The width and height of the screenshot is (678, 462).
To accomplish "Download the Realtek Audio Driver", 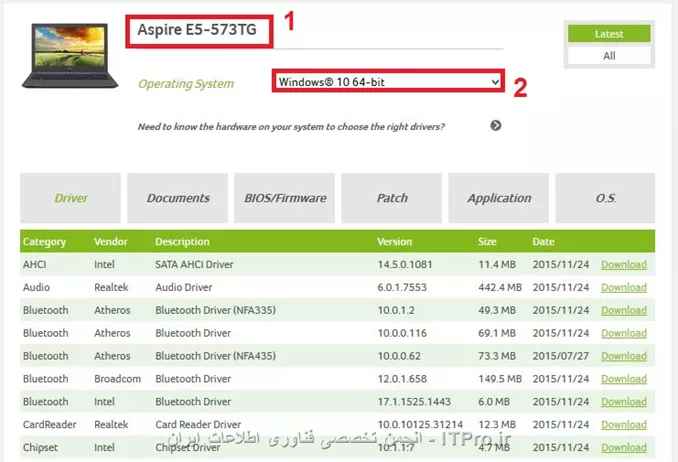I will [x=624, y=287].
